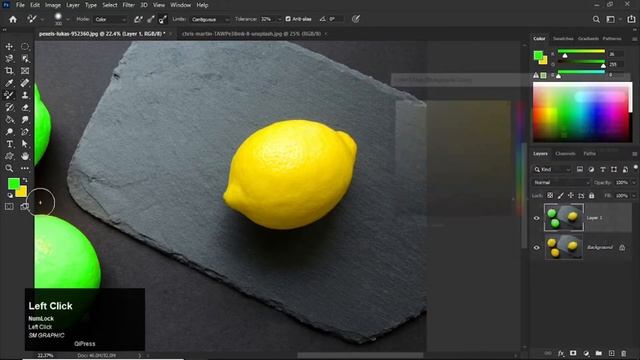This screenshot has height=360, width=640.
Task: Toggle lock image pixels brush icon
Action: [x=560, y=196]
